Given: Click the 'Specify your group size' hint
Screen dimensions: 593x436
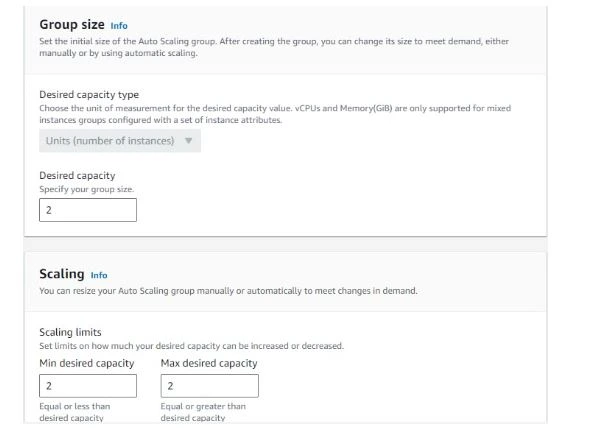Looking at the screenshot, I should [87, 189].
